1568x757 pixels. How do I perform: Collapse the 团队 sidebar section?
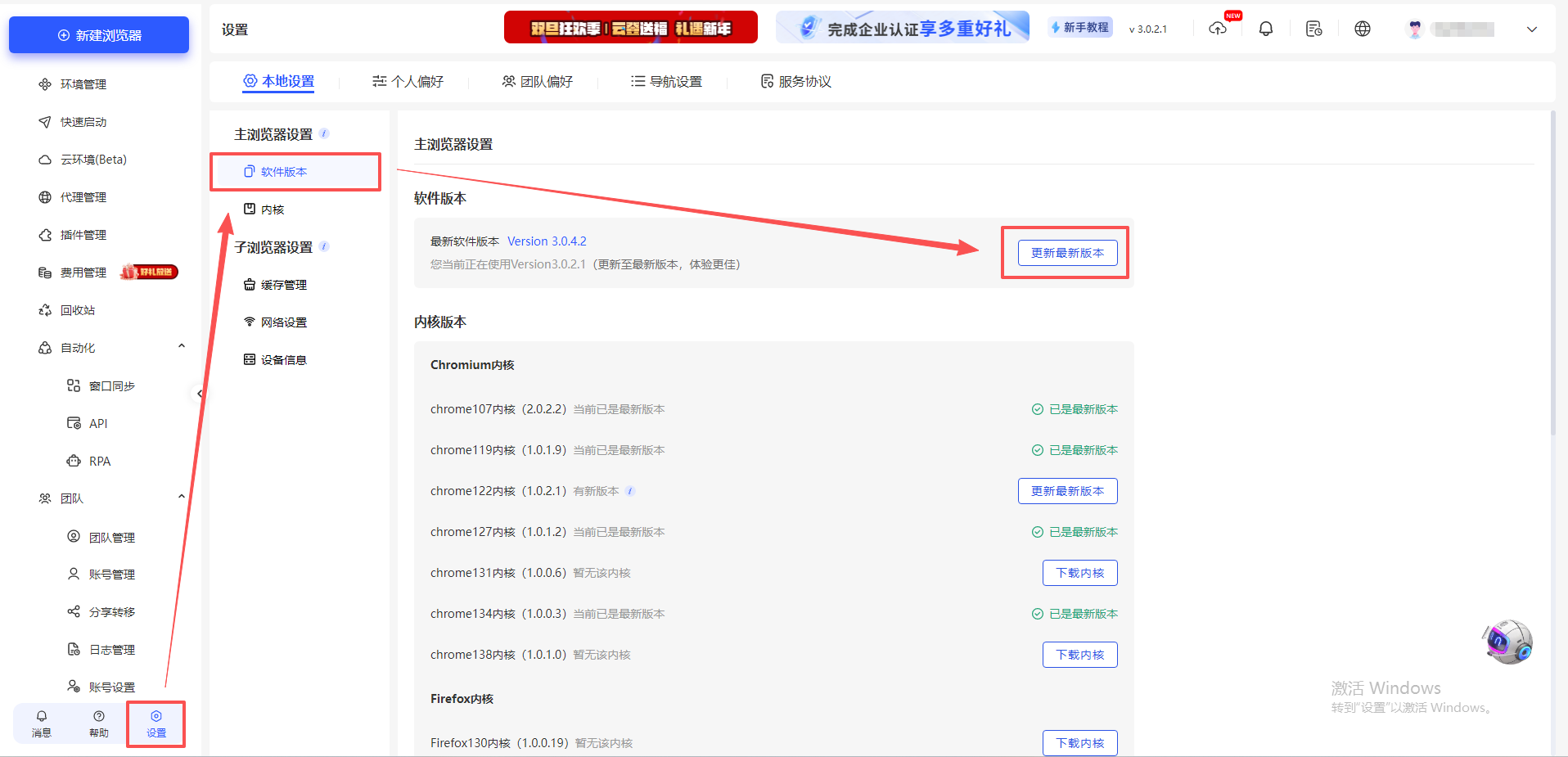coord(181,496)
